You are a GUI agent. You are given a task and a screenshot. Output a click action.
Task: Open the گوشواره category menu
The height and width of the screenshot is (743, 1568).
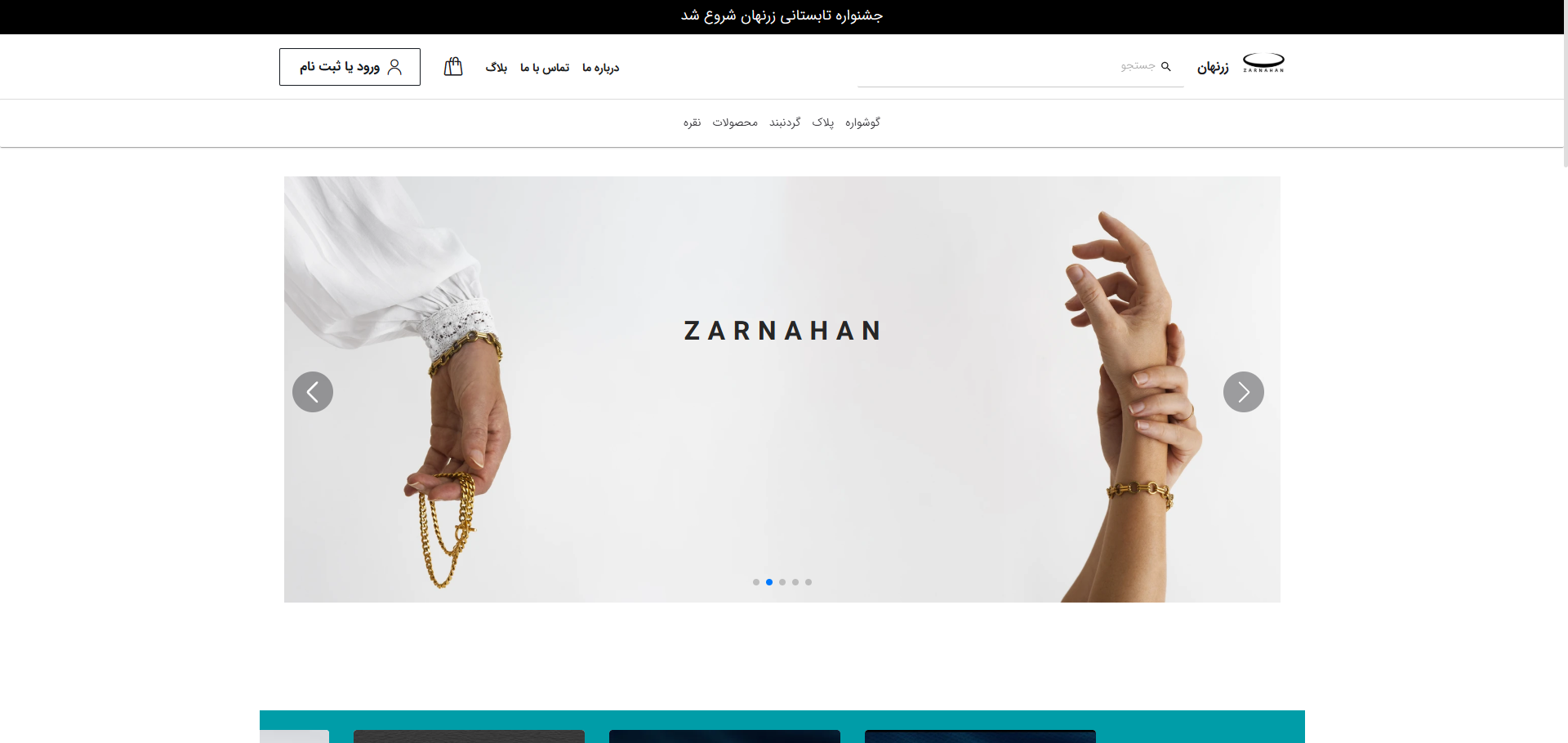click(862, 122)
